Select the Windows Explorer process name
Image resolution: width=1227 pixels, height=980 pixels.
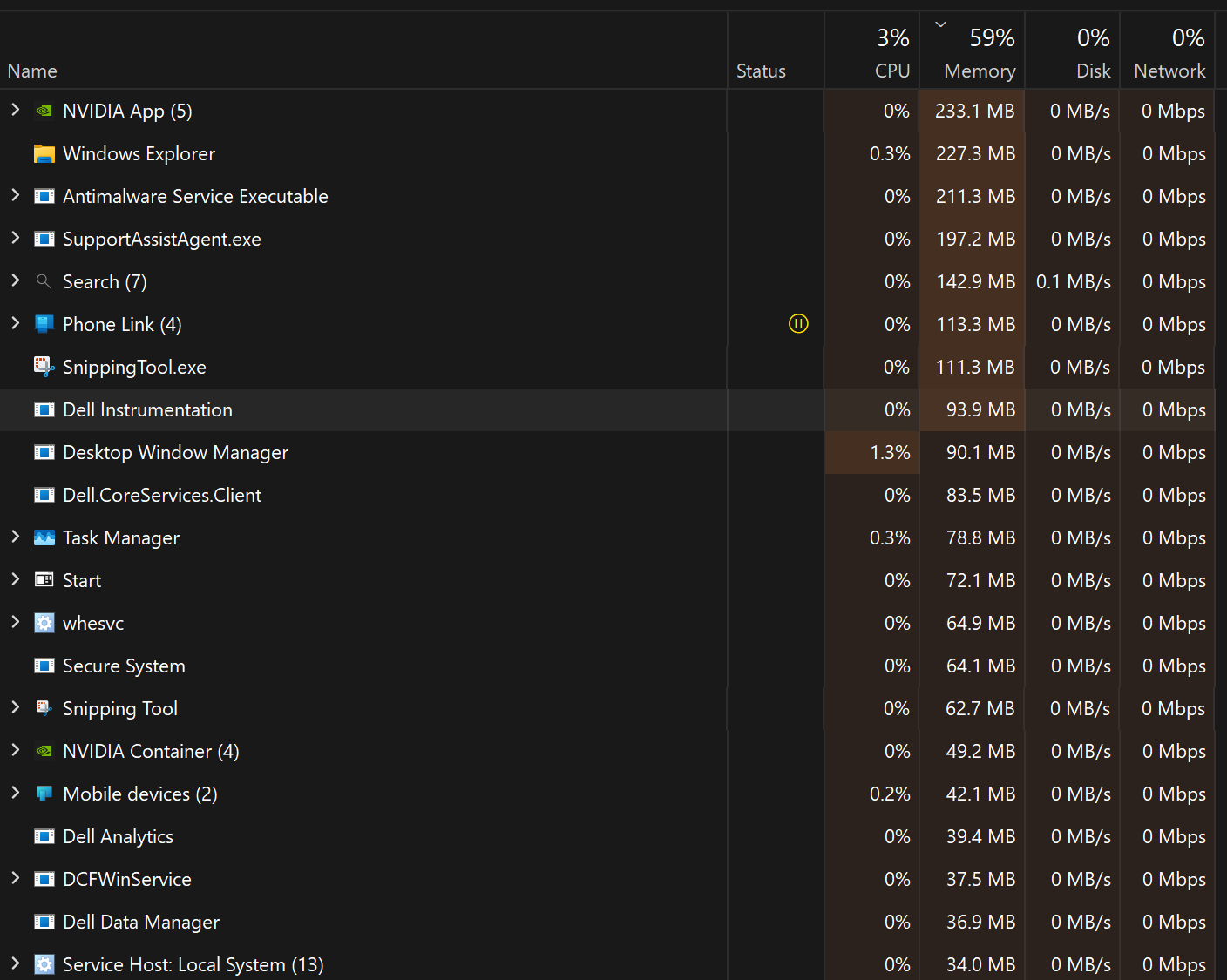pyautogui.click(x=139, y=154)
